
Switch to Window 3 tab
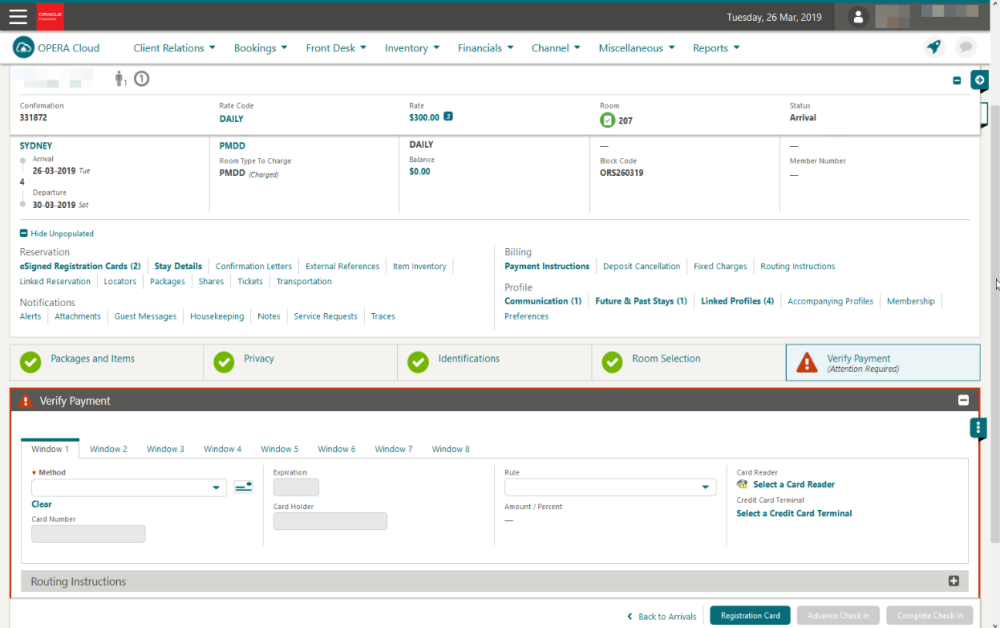pyautogui.click(x=165, y=449)
